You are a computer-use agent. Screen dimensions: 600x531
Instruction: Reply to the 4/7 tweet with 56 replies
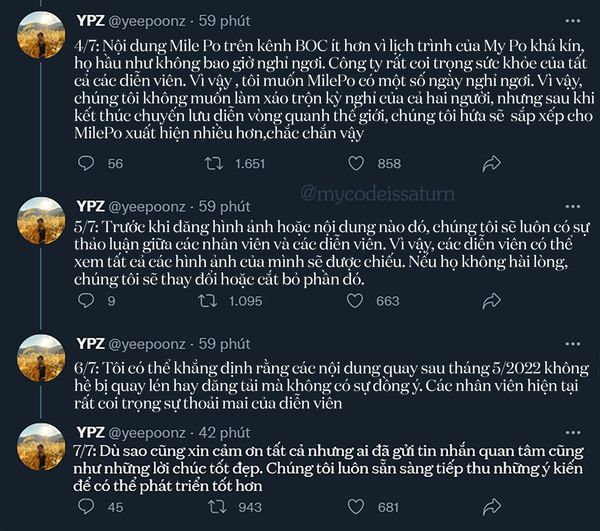[86, 163]
